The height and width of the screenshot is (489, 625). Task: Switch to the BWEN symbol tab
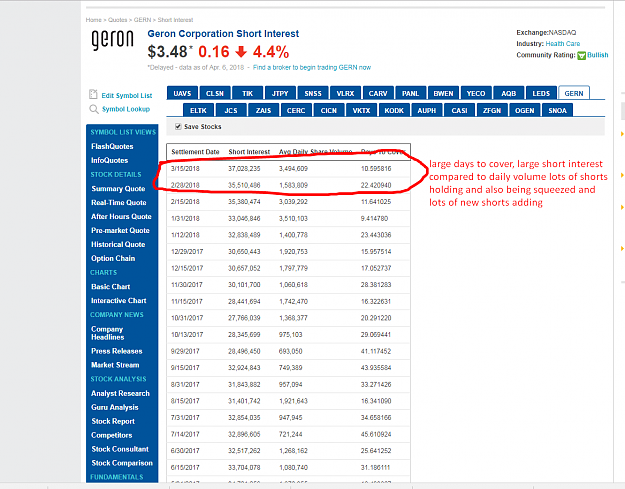click(x=443, y=93)
